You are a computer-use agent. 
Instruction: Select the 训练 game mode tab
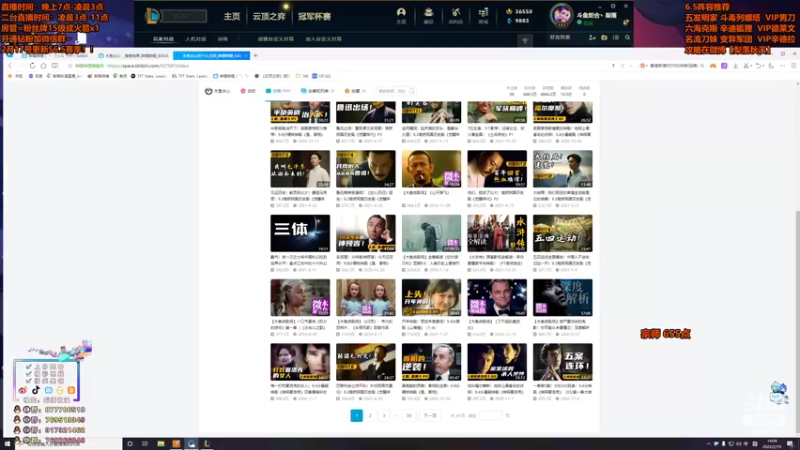222,39
